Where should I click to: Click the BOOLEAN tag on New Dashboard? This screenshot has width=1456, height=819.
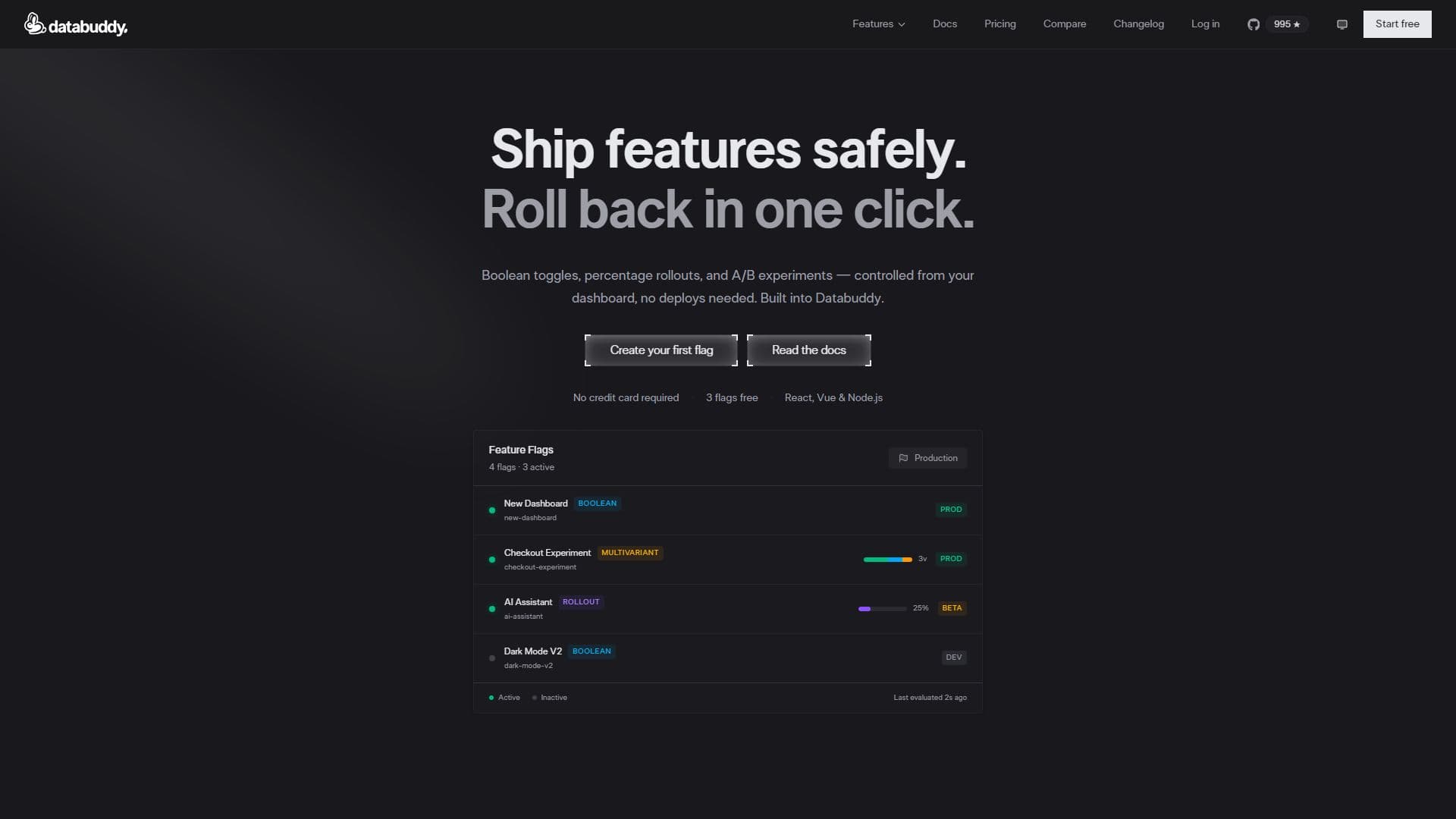[598, 504]
